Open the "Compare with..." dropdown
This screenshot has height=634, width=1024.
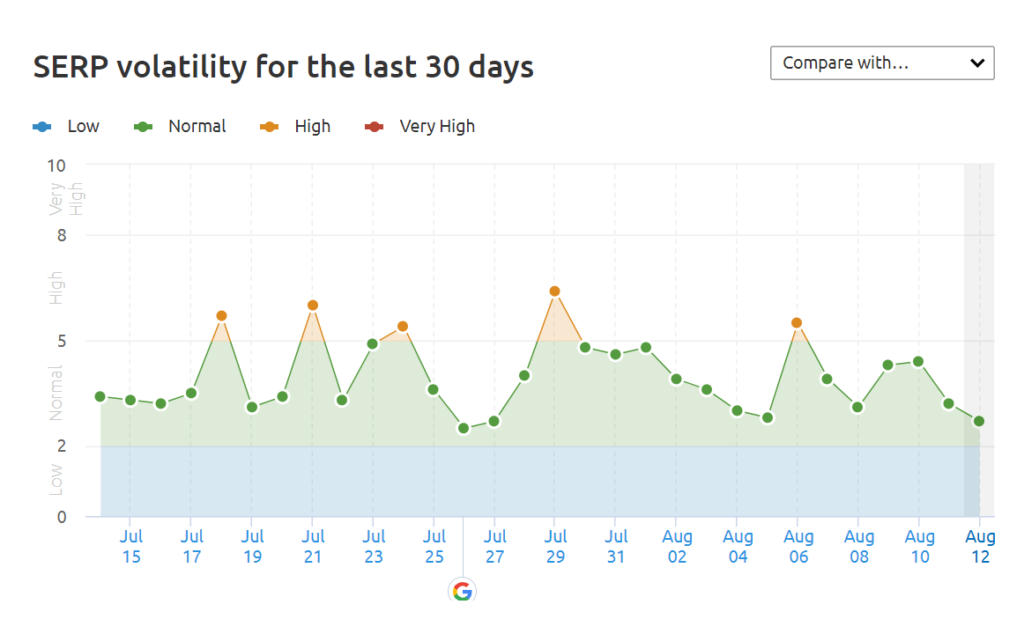(881, 62)
